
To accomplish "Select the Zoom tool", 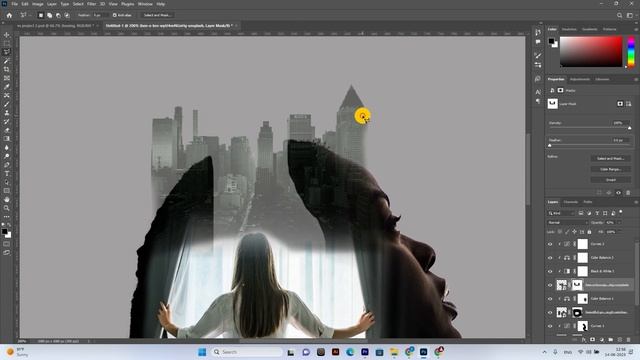I will [x=7, y=208].
